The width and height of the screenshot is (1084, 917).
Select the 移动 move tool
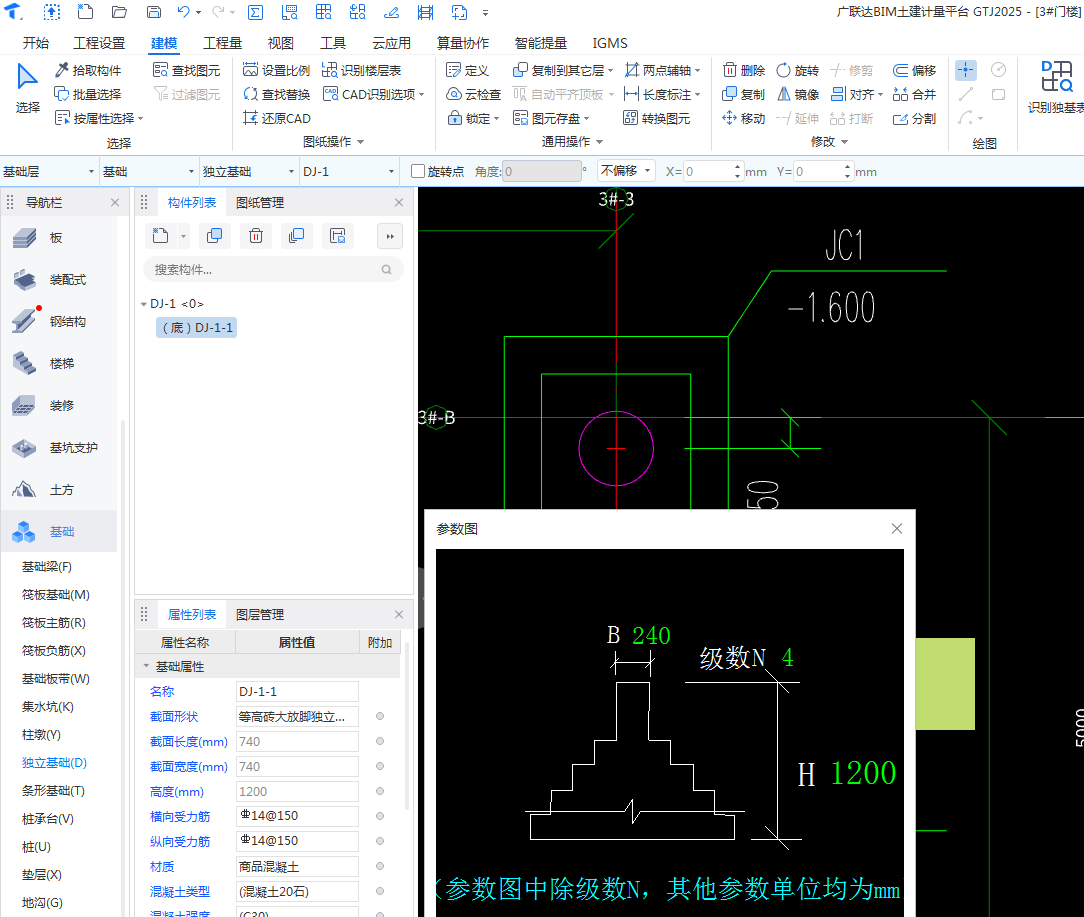point(744,119)
